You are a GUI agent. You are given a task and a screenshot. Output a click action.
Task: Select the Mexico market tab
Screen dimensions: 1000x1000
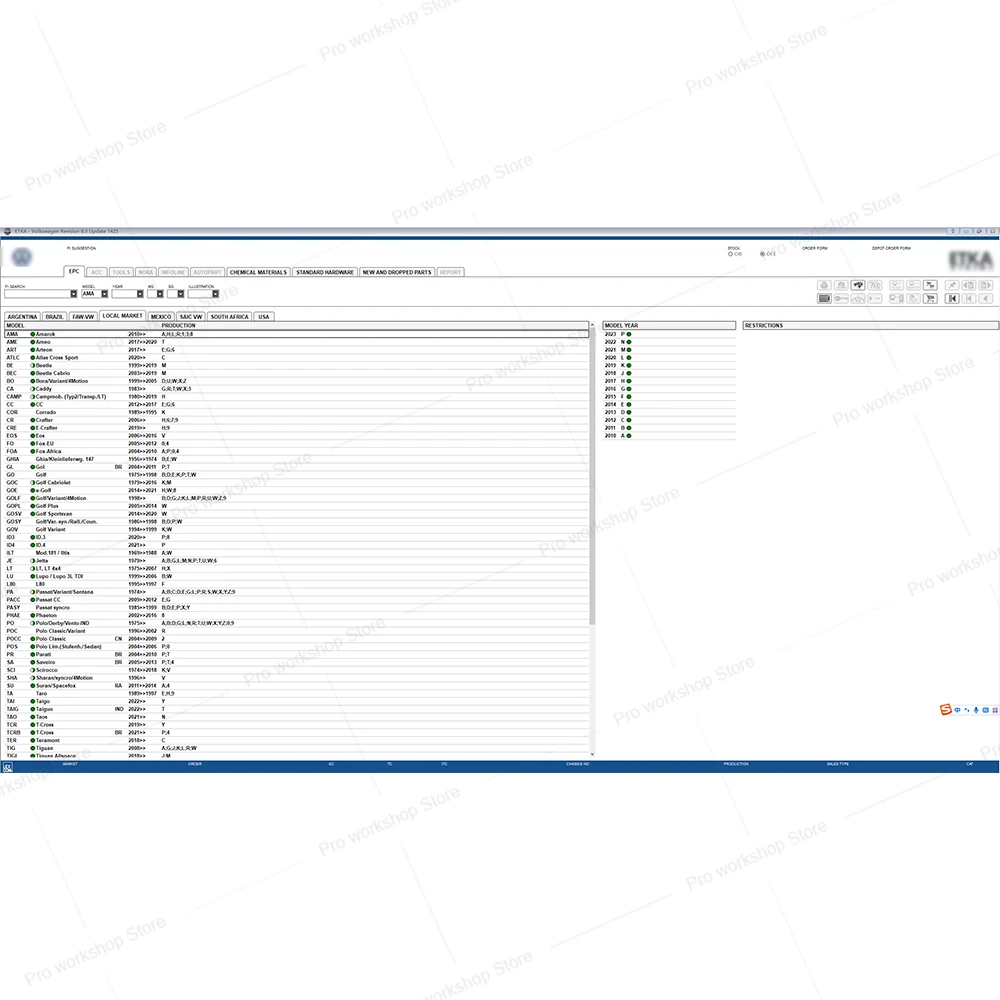(x=161, y=317)
